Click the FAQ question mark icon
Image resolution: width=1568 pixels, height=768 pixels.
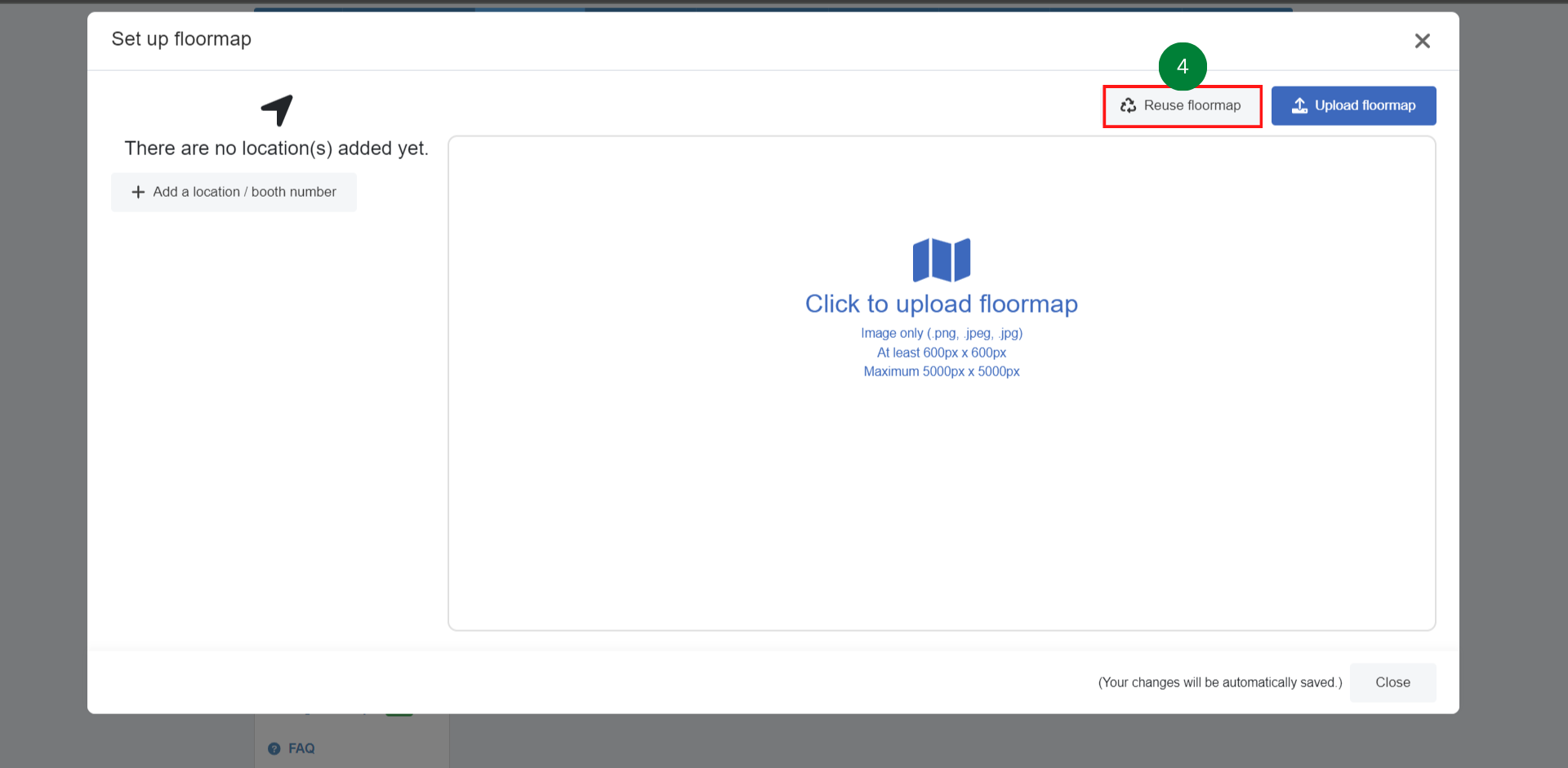(274, 748)
